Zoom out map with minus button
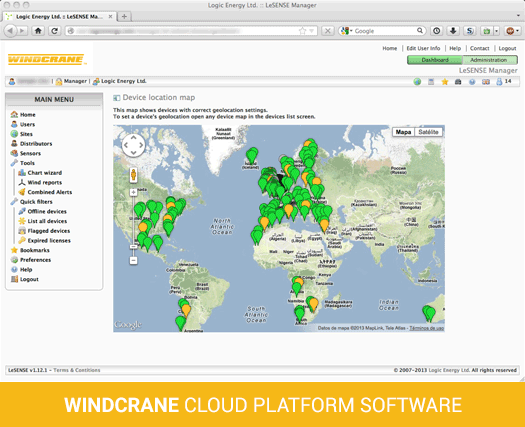 pyautogui.click(x=133, y=260)
